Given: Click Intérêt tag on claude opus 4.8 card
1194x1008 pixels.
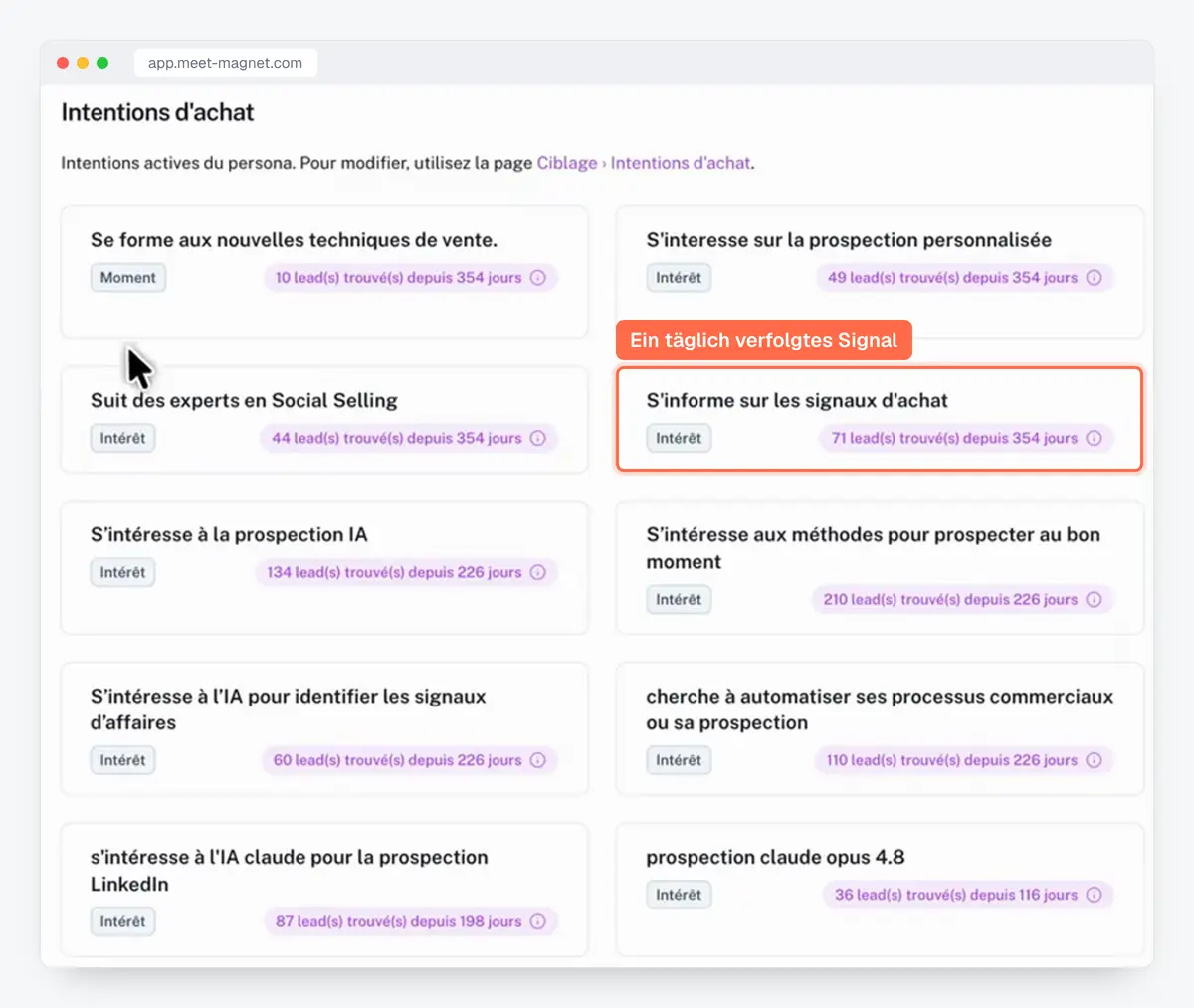Looking at the screenshot, I should click(x=679, y=895).
